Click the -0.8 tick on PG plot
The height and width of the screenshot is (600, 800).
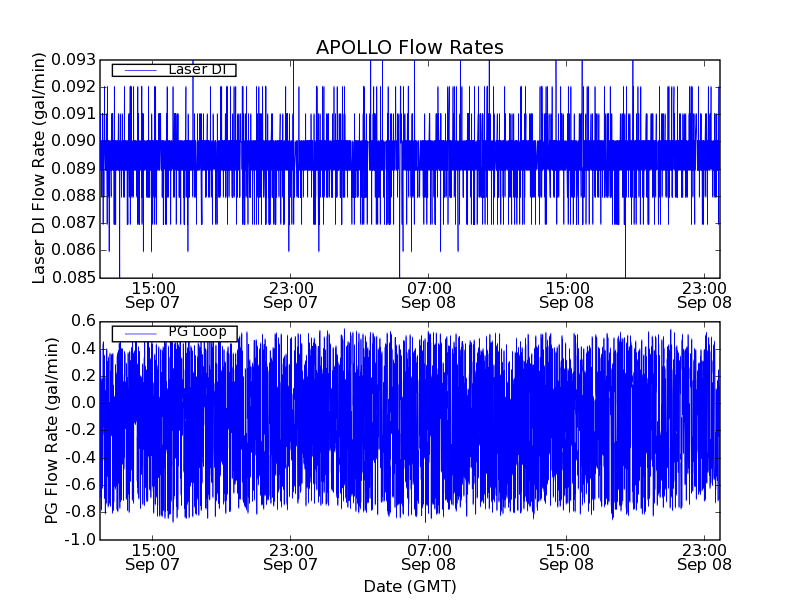click(x=81, y=512)
